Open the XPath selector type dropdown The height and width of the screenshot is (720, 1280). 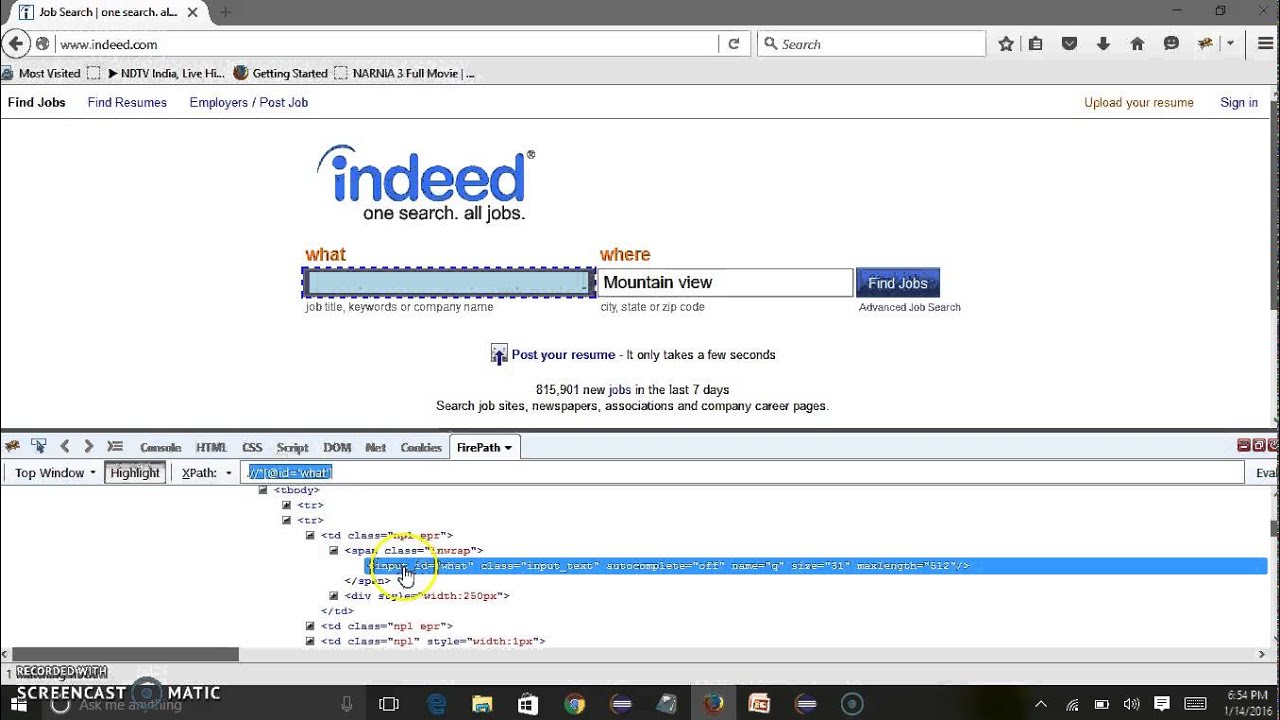207,473
